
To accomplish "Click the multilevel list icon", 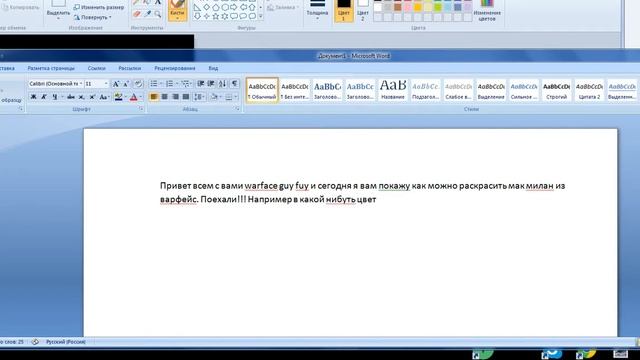I will (x=185, y=84).
